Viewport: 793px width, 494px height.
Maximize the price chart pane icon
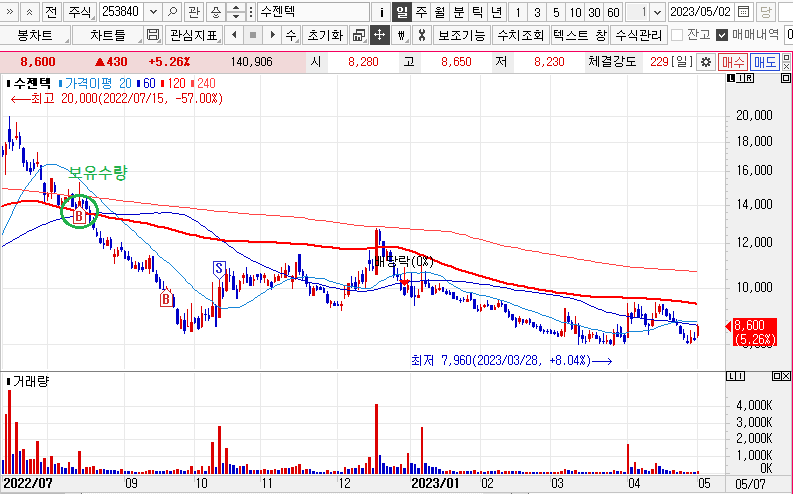click(785, 78)
